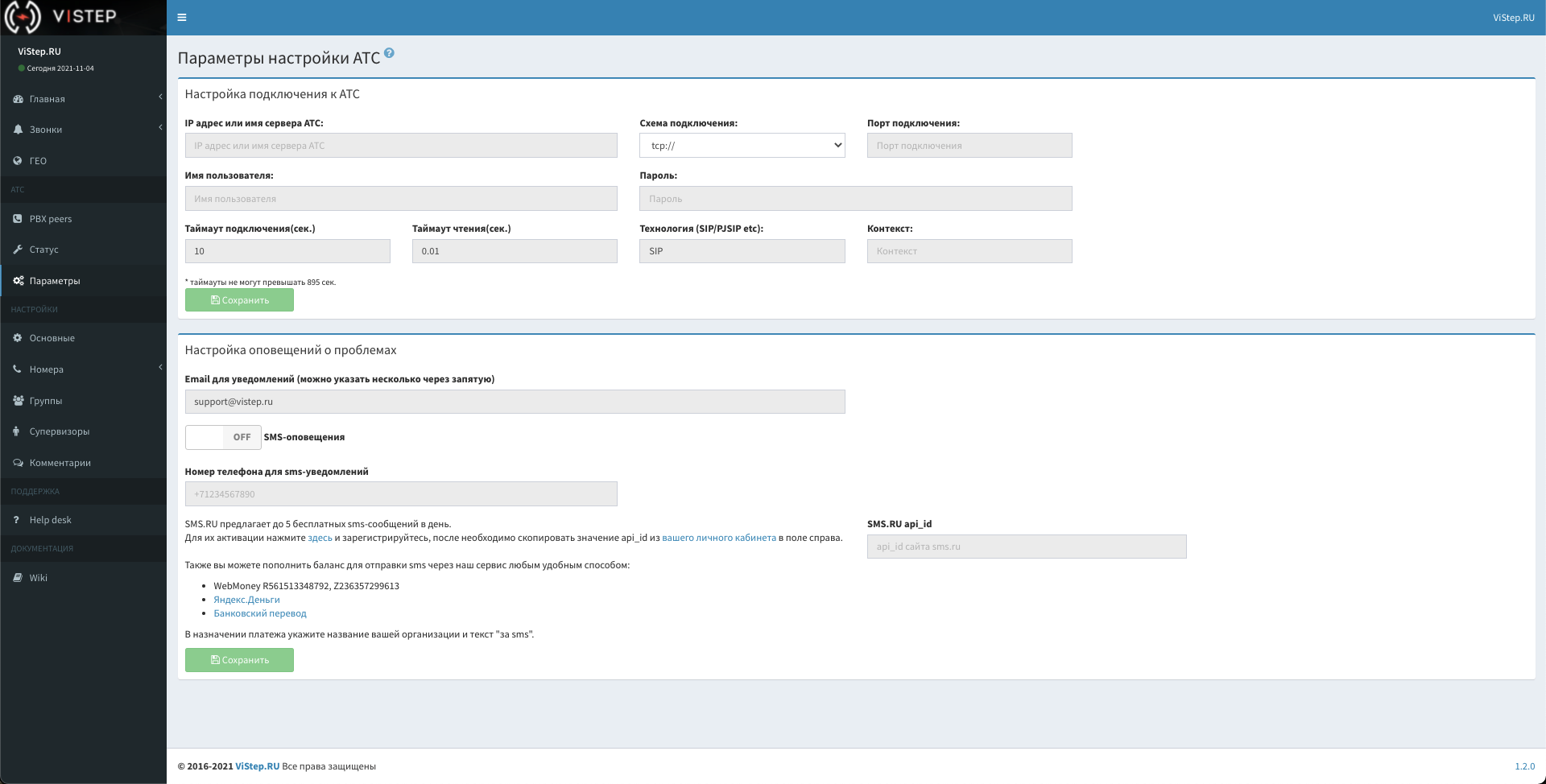Click the Яндекс.Деньги payment link

click(246, 600)
